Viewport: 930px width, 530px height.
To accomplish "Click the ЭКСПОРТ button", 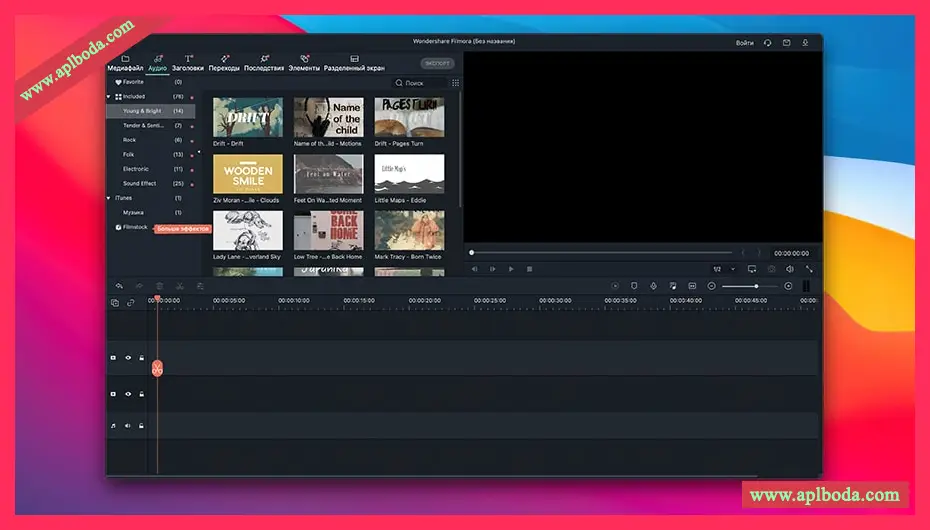I will [436, 63].
